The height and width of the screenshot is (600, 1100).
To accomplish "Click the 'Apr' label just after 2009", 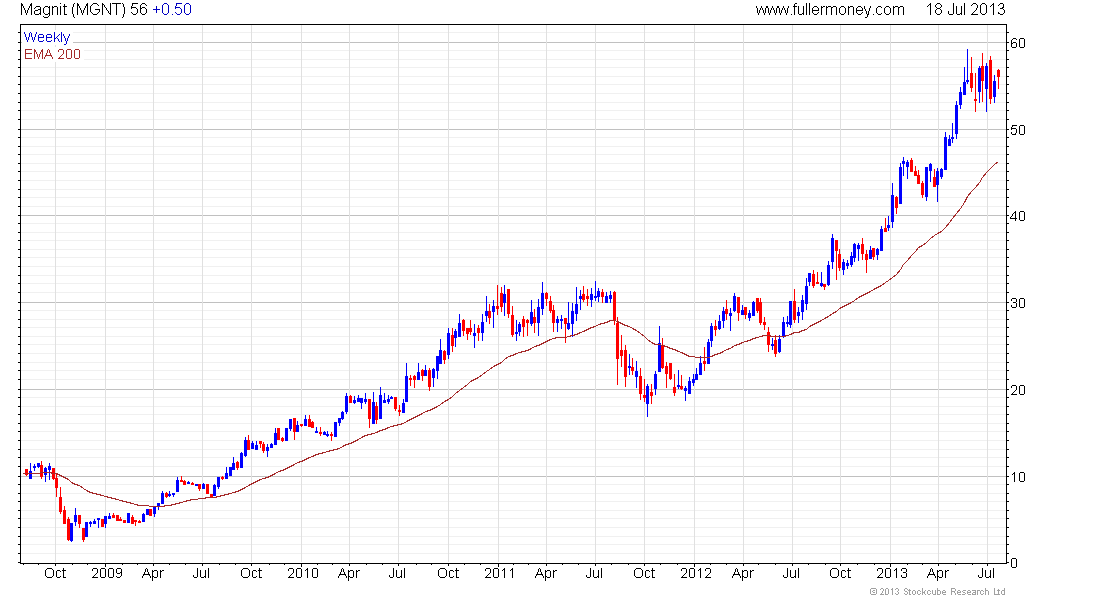I will 153,573.
